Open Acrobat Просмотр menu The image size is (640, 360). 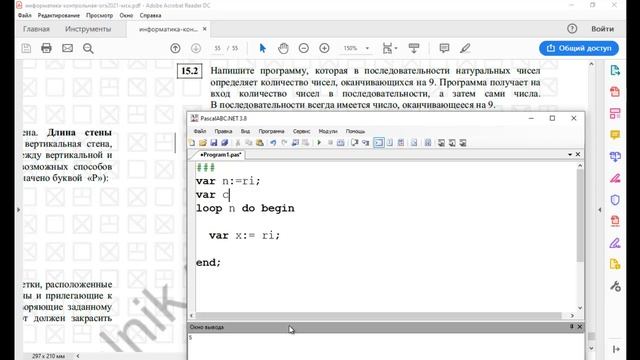pyautogui.click(x=99, y=16)
